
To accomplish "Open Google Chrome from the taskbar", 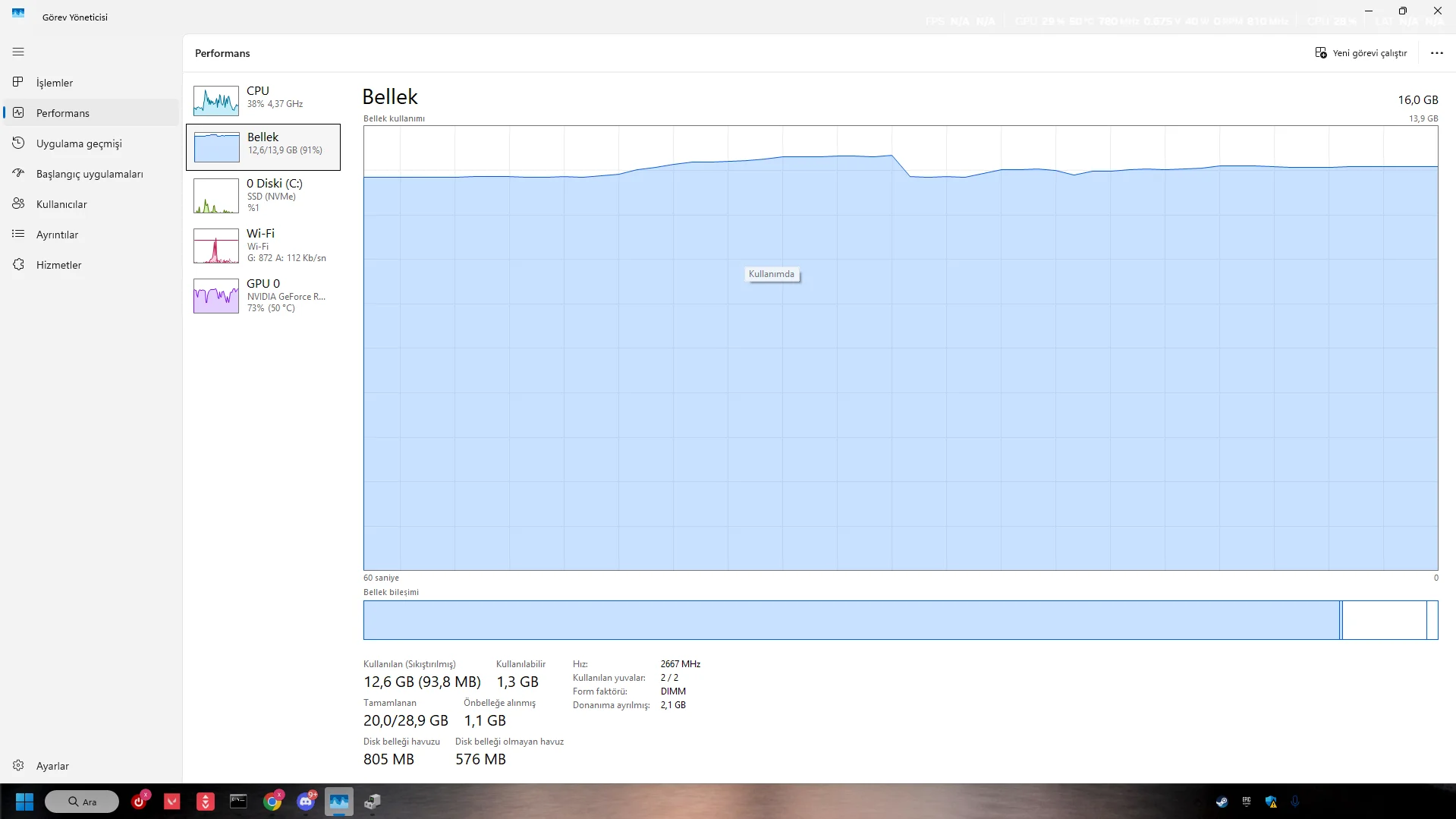I will (x=272, y=802).
